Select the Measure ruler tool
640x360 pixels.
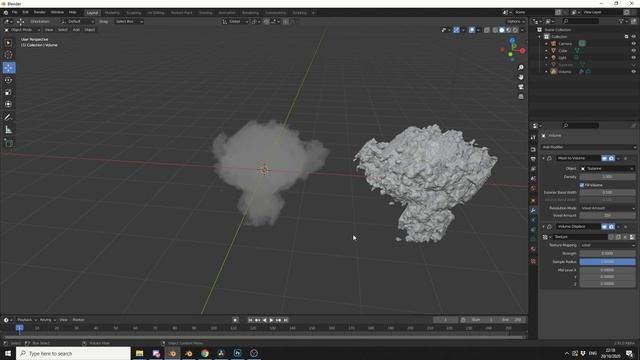(8, 130)
